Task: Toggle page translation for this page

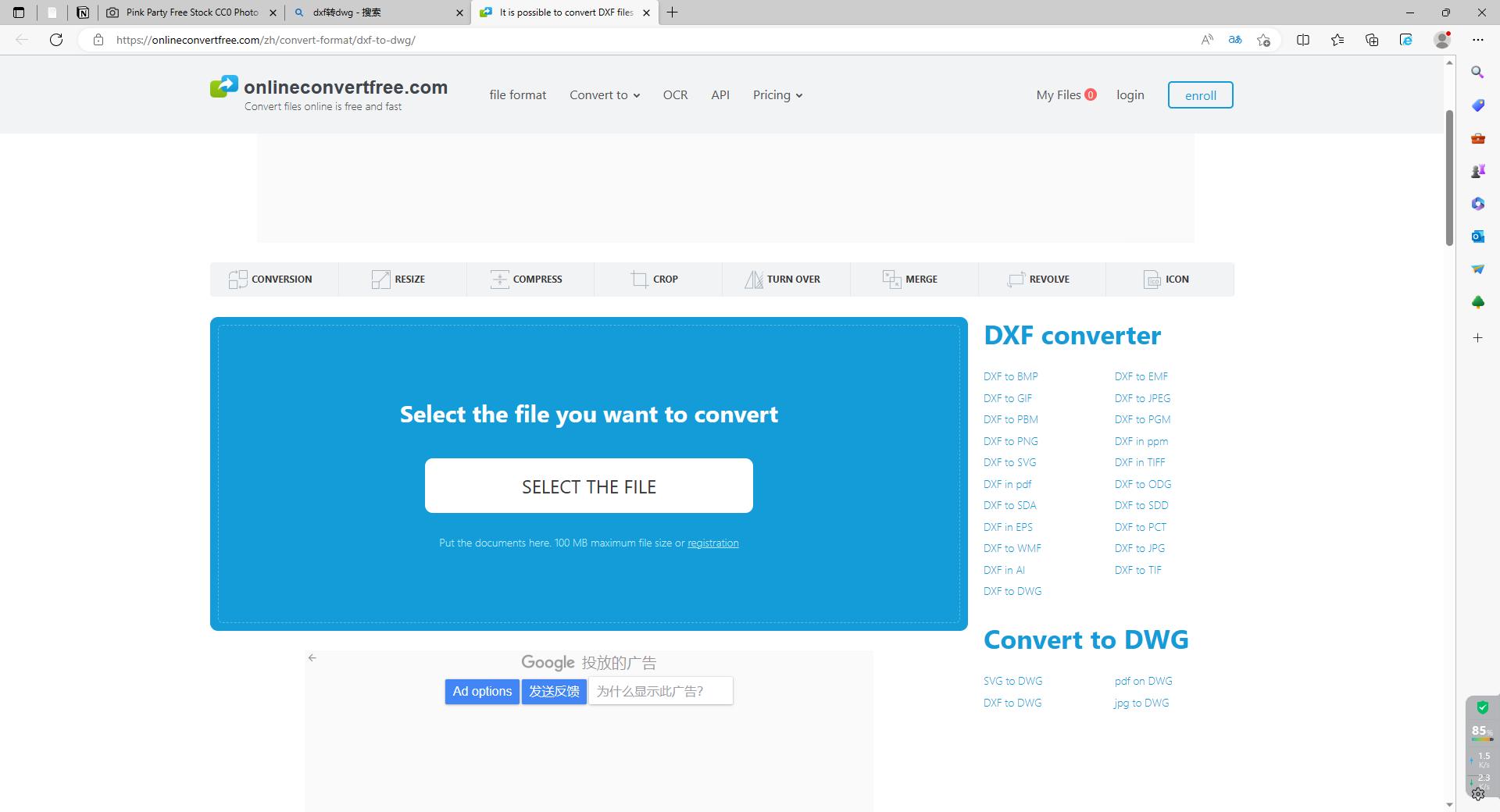Action: (x=1235, y=39)
